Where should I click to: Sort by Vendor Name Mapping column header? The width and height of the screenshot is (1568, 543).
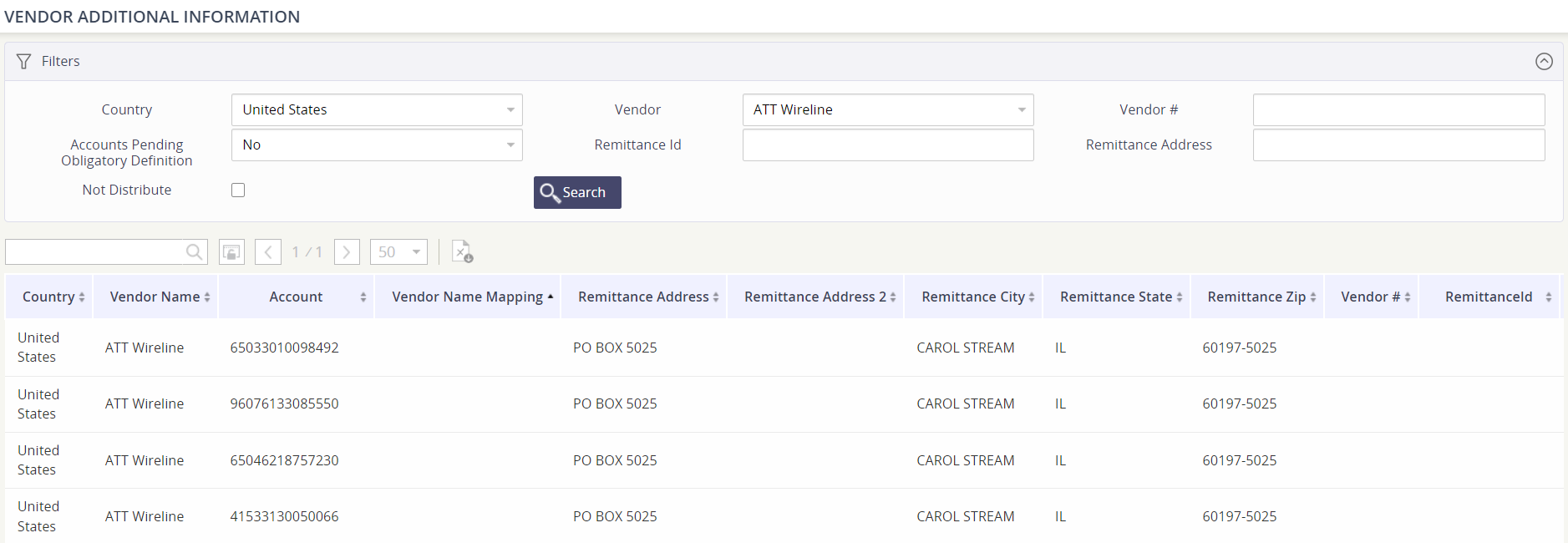468,297
